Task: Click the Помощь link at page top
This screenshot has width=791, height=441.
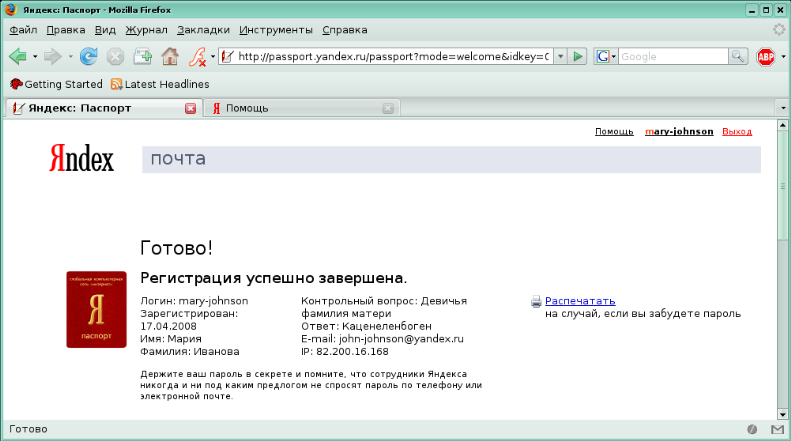Action: click(x=614, y=132)
